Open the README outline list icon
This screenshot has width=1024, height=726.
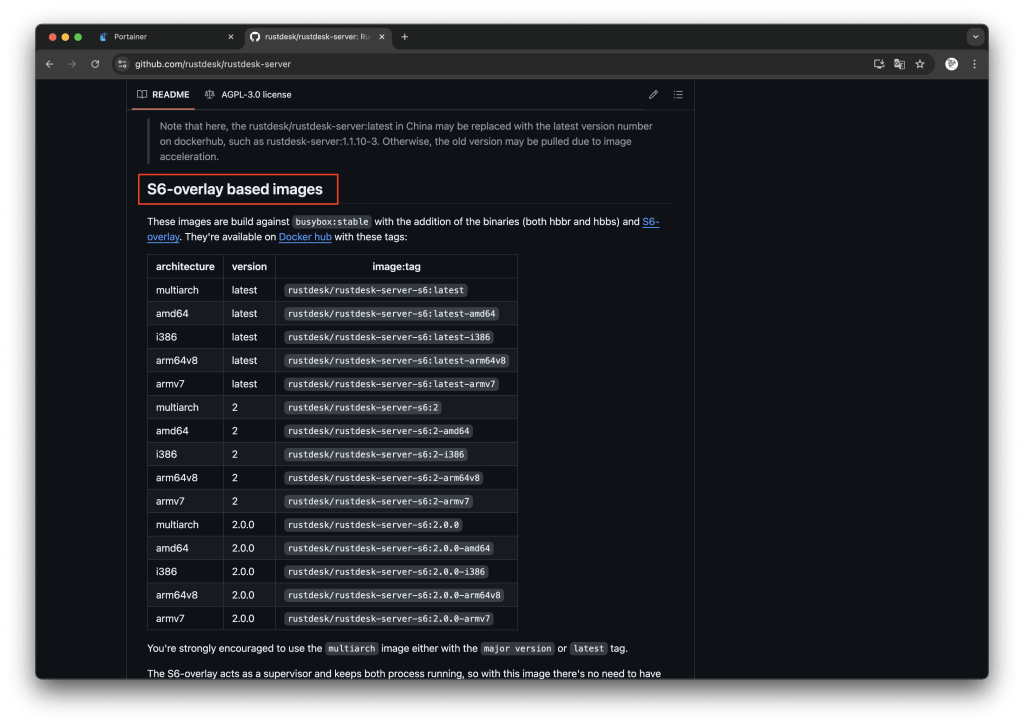pyautogui.click(x=678, y=95)
